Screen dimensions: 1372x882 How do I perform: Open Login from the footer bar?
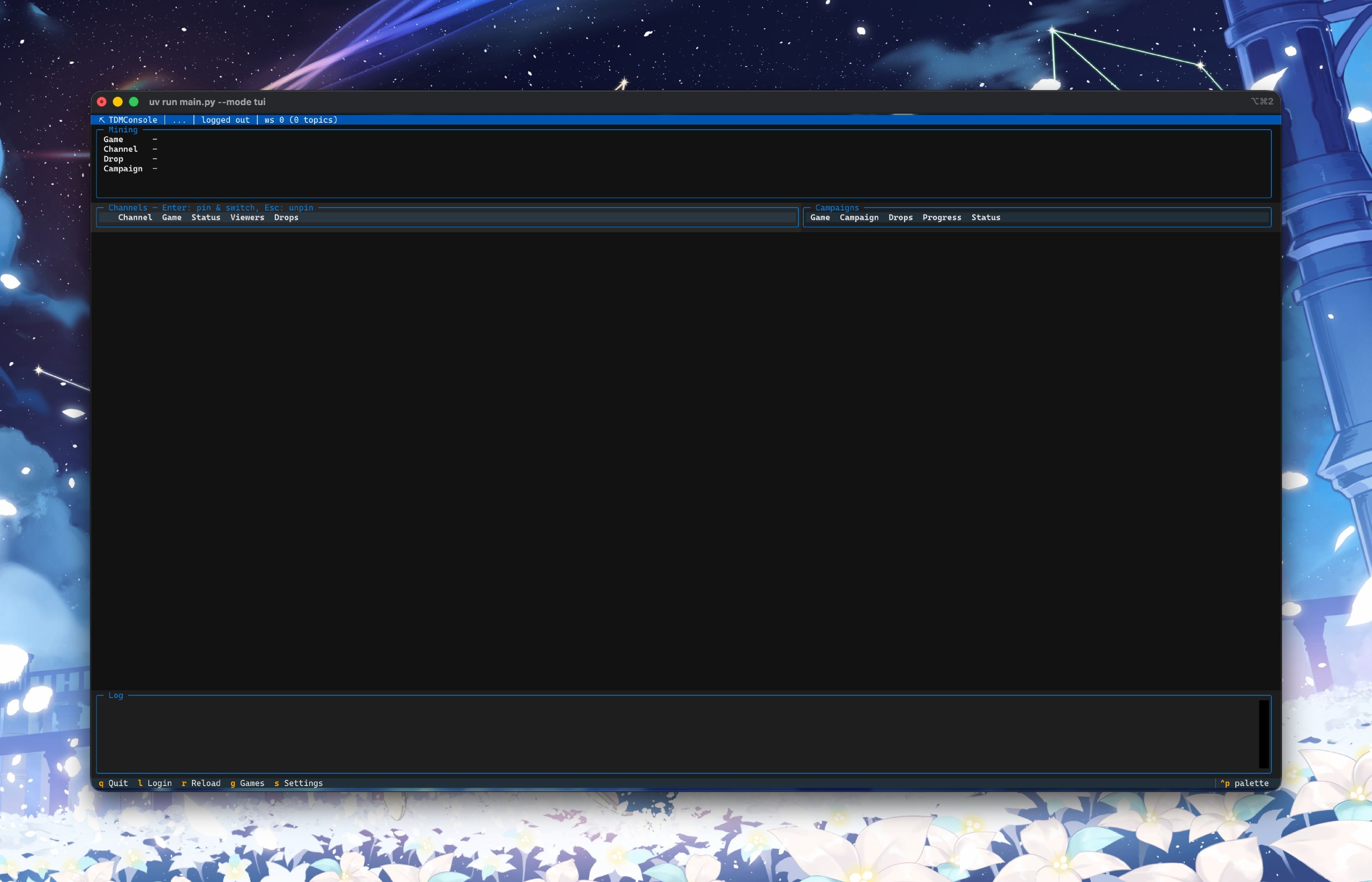point(154,783)
